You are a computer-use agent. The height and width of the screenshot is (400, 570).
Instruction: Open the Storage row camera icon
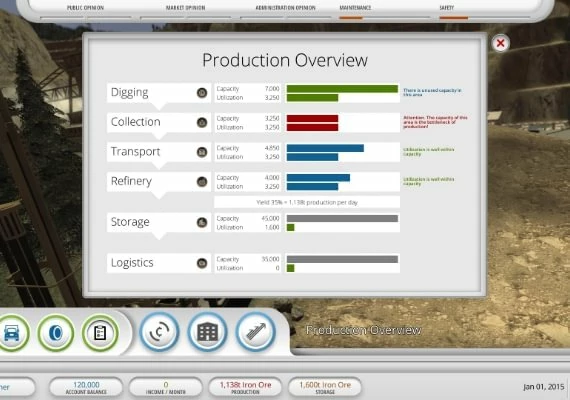202,222
